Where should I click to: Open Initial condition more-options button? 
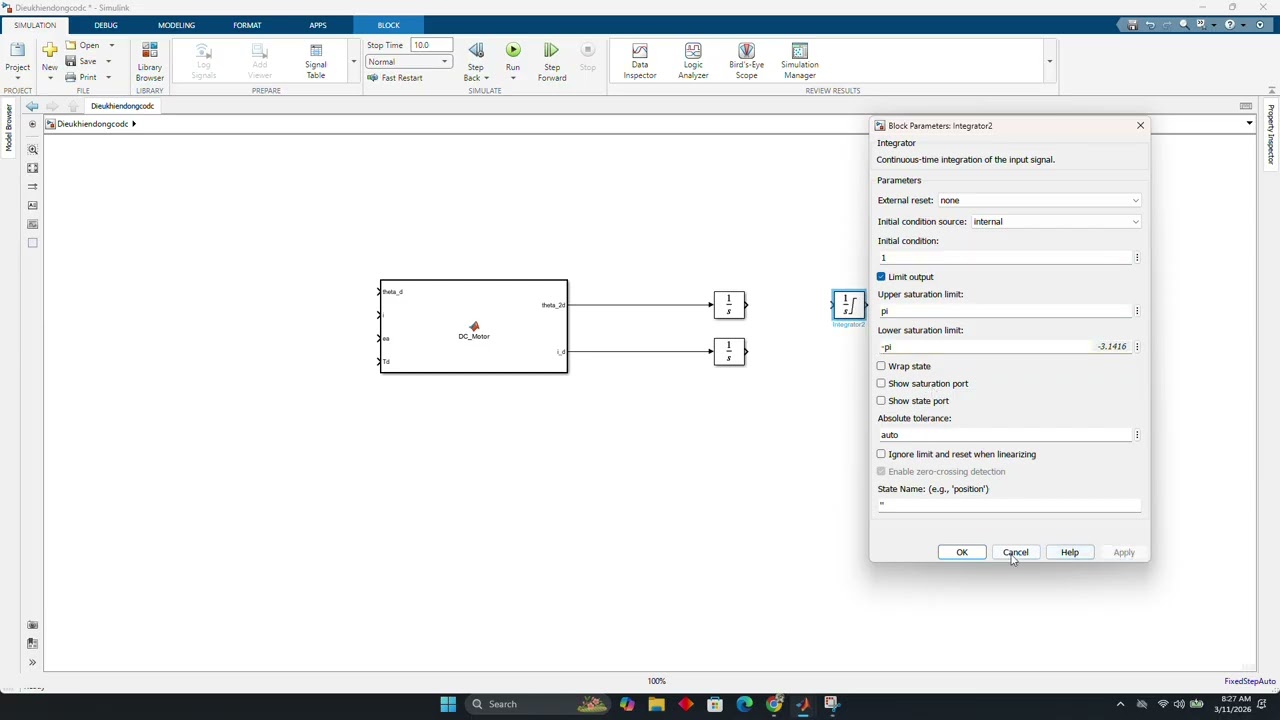1137,258
